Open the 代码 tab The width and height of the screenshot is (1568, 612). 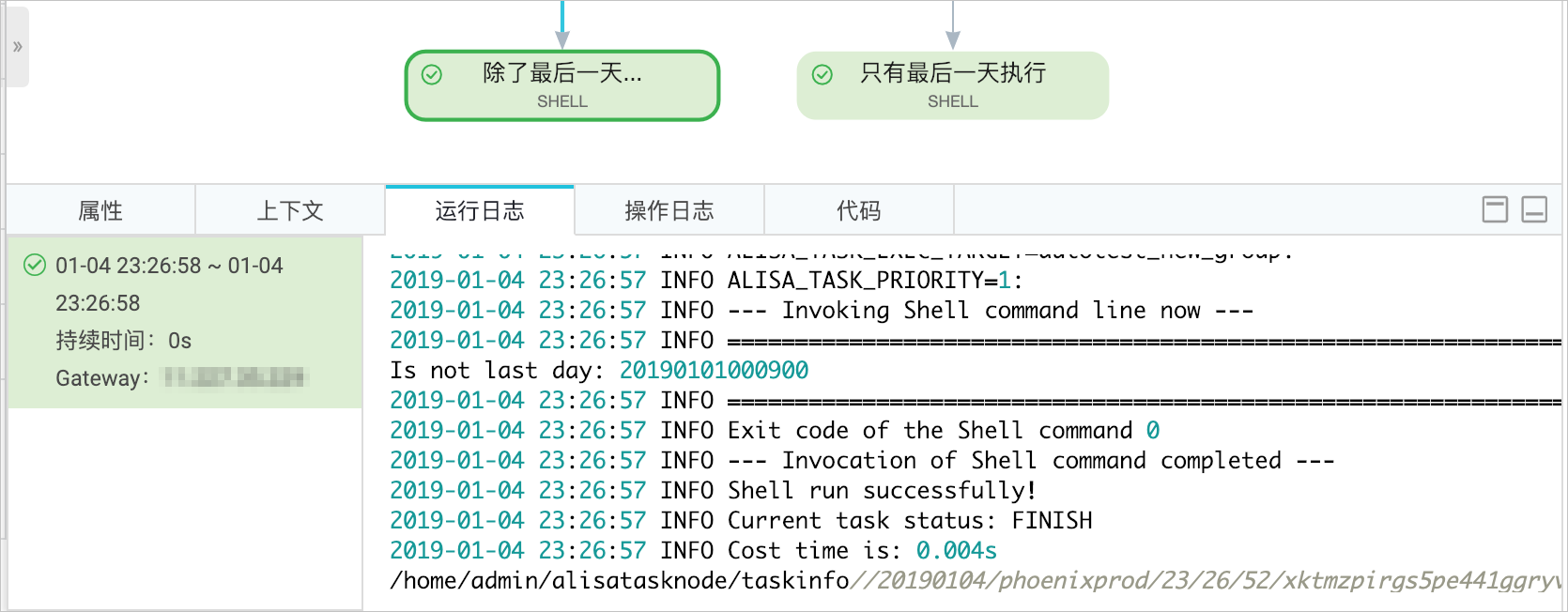[859, 210]
